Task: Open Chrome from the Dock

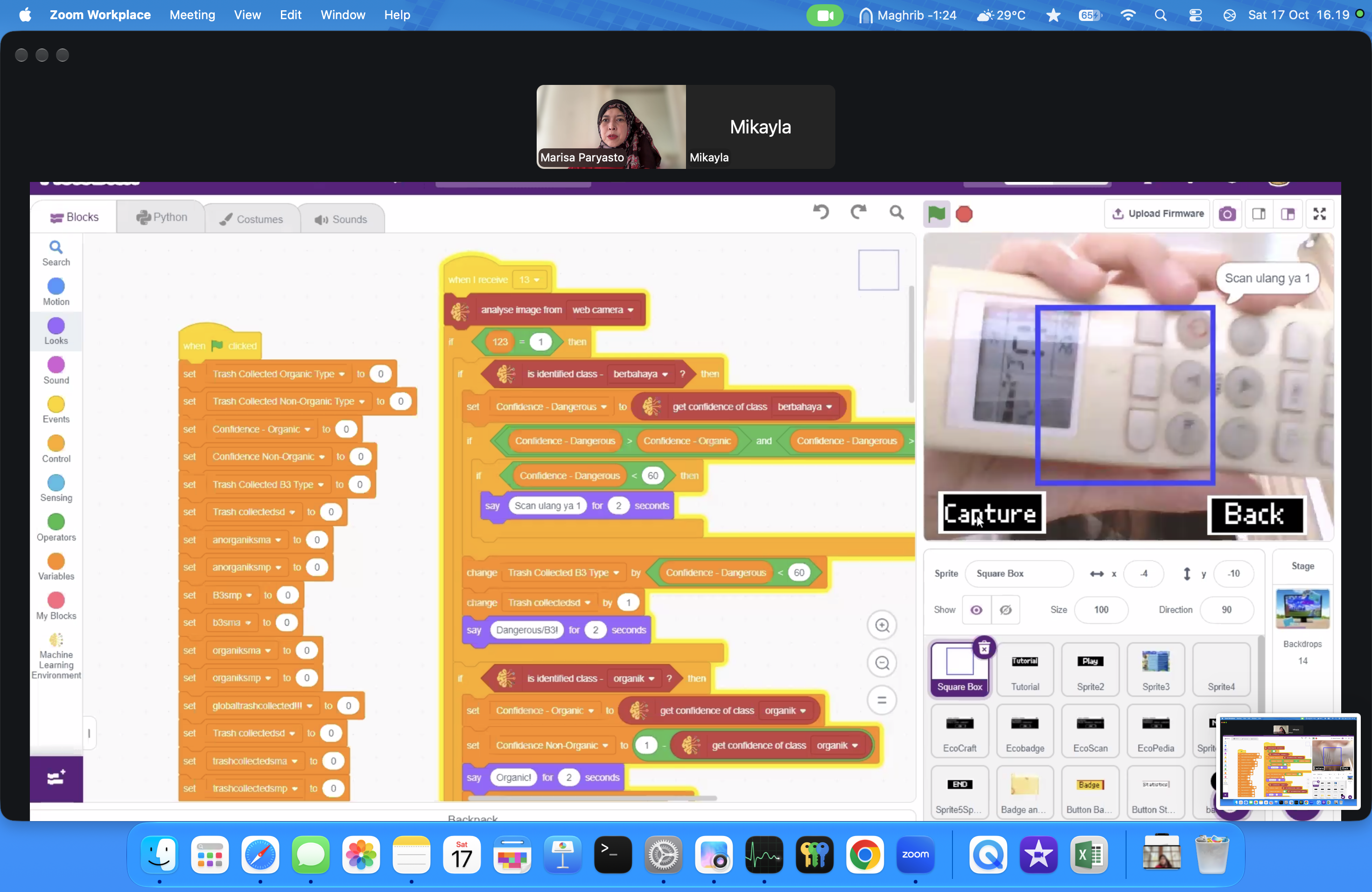Action: pyautogui.click(x=864, y=855)
